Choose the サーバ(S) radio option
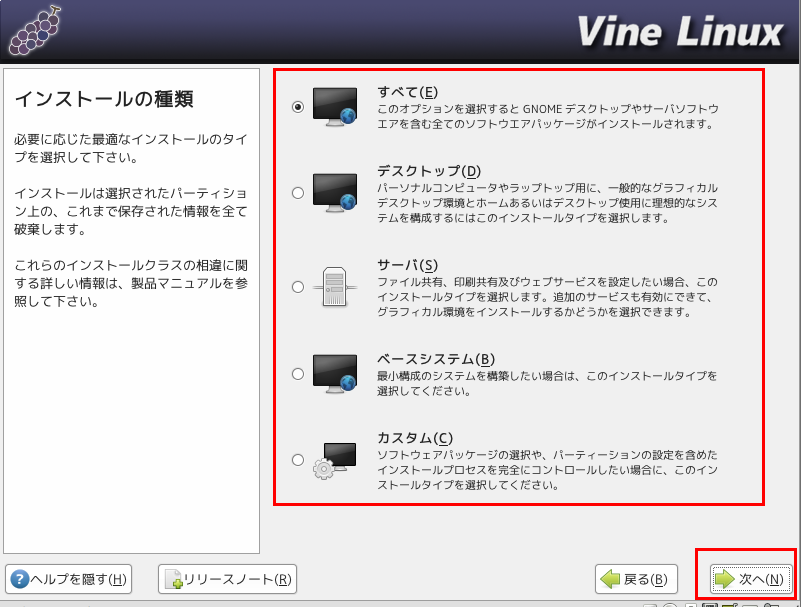Screen dimensions: 801x607 pos(298,287)
